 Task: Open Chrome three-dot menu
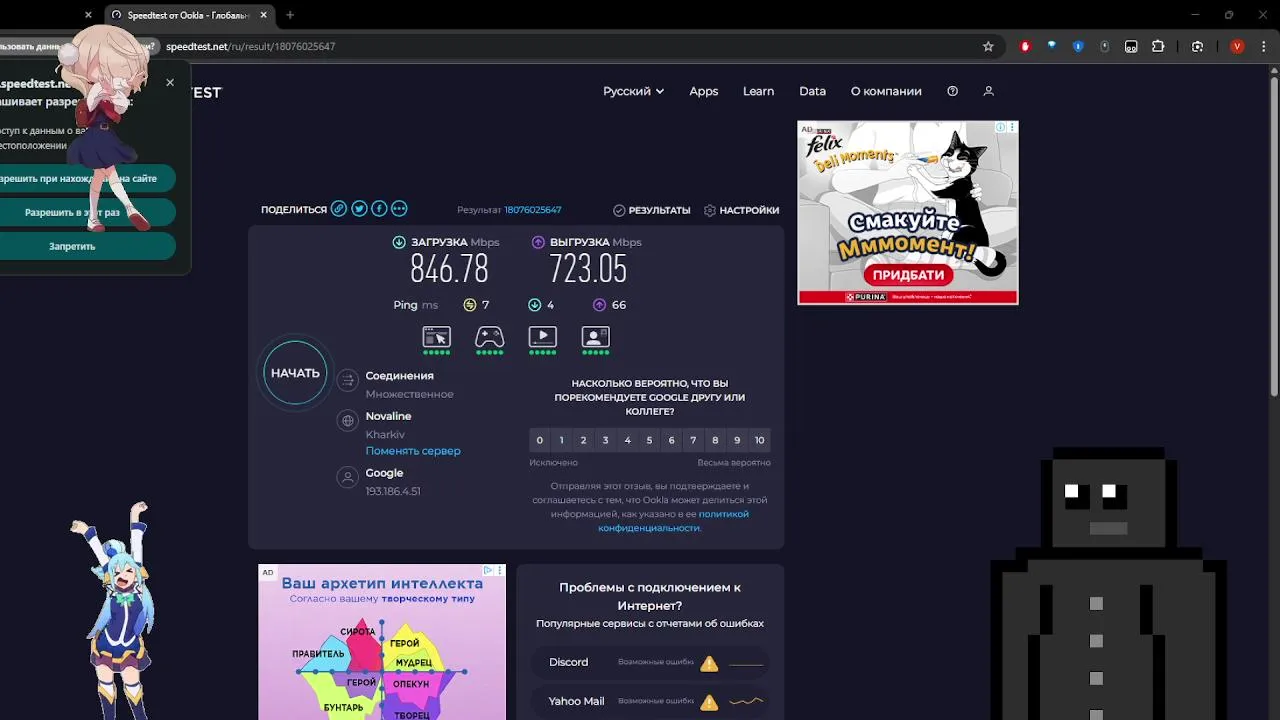pyautogui.click(x=1263, y=46)
